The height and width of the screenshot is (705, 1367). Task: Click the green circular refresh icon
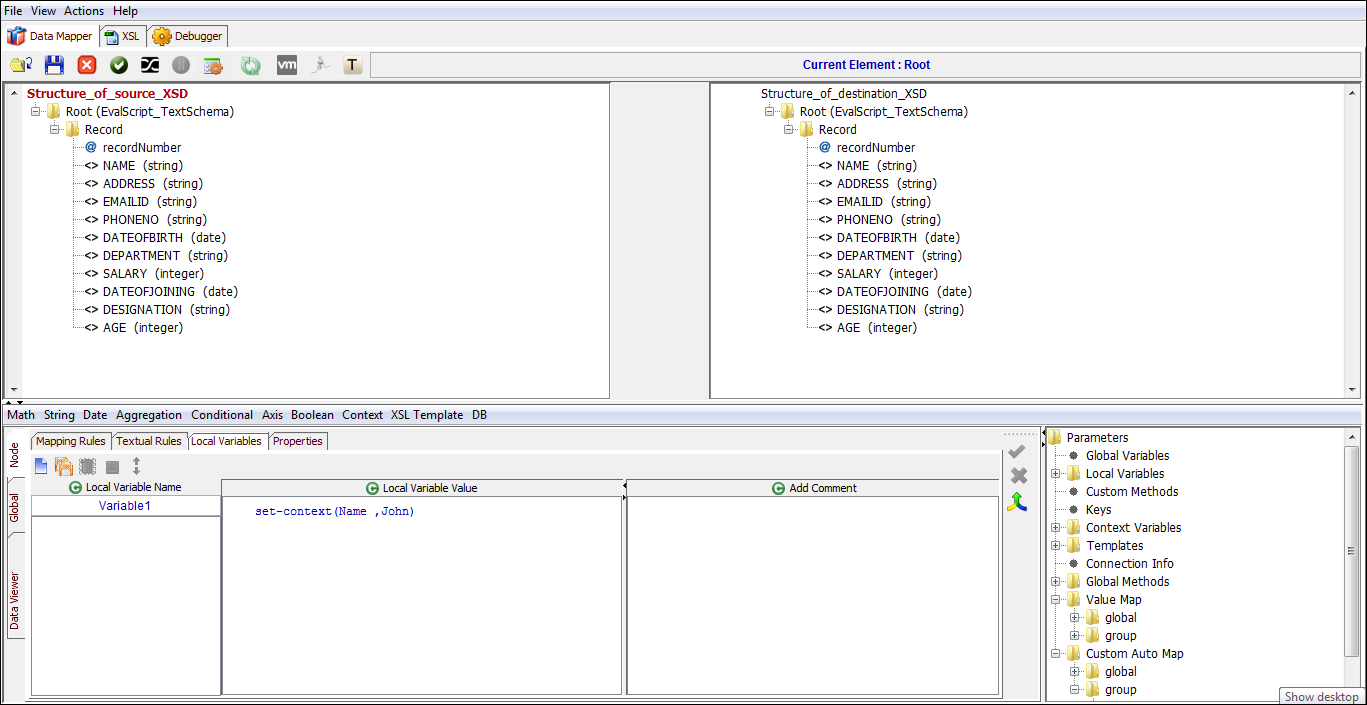251,65
